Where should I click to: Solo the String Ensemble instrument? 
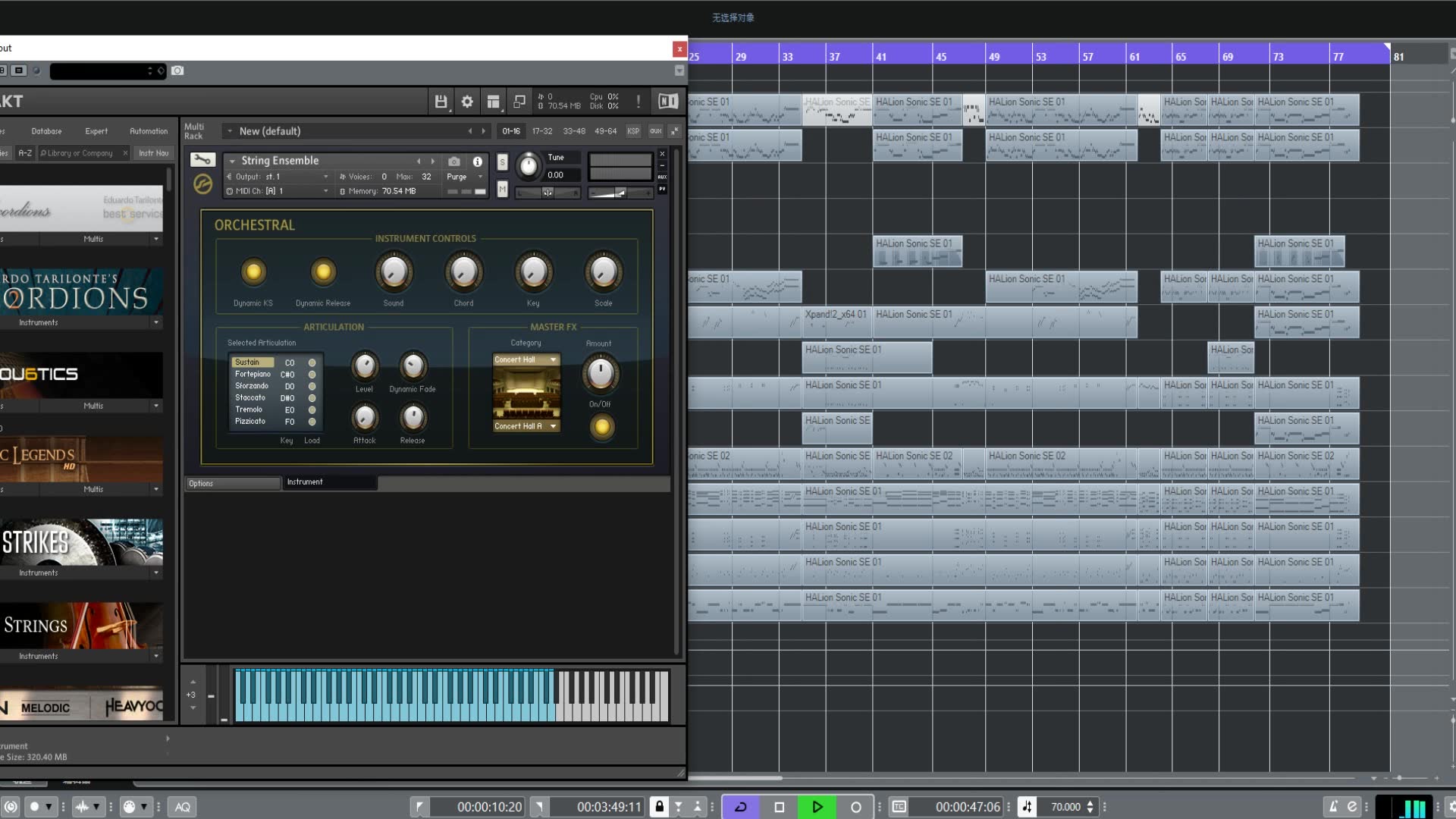(502, 162)
